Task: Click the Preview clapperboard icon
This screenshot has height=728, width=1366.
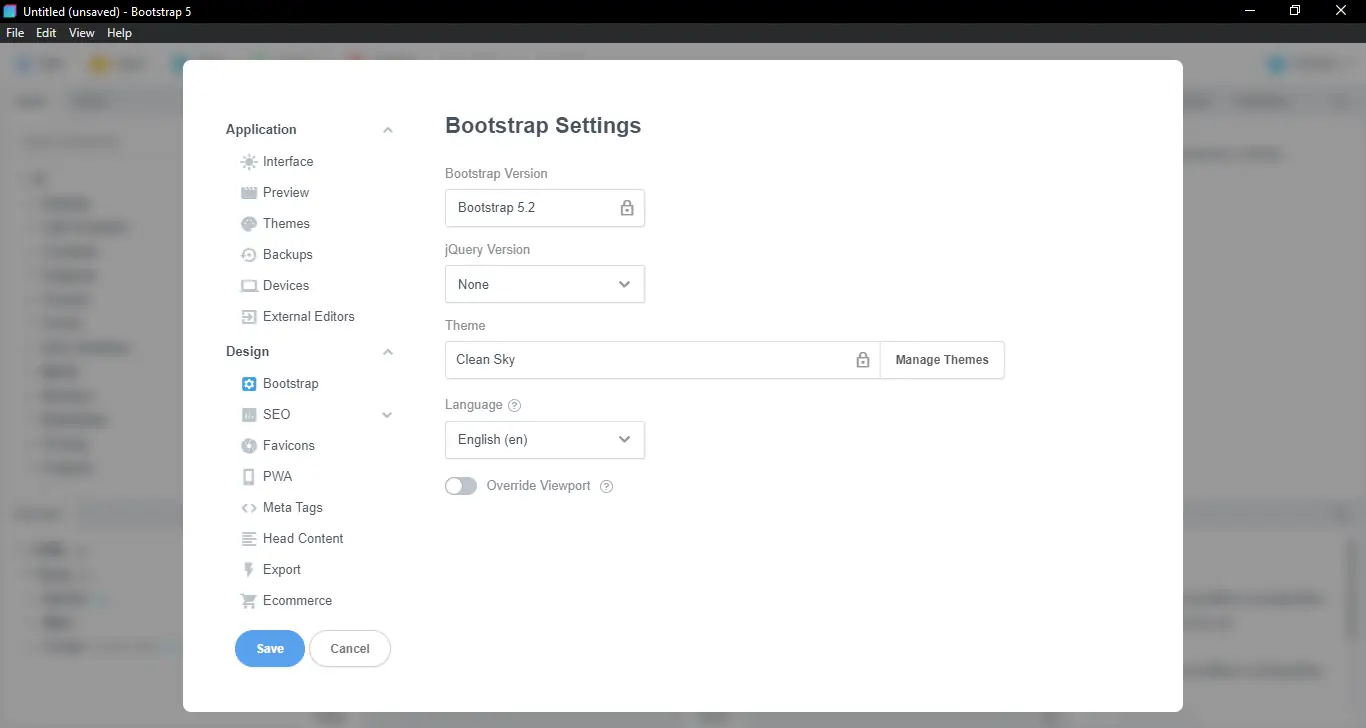Action: point(249,193)
